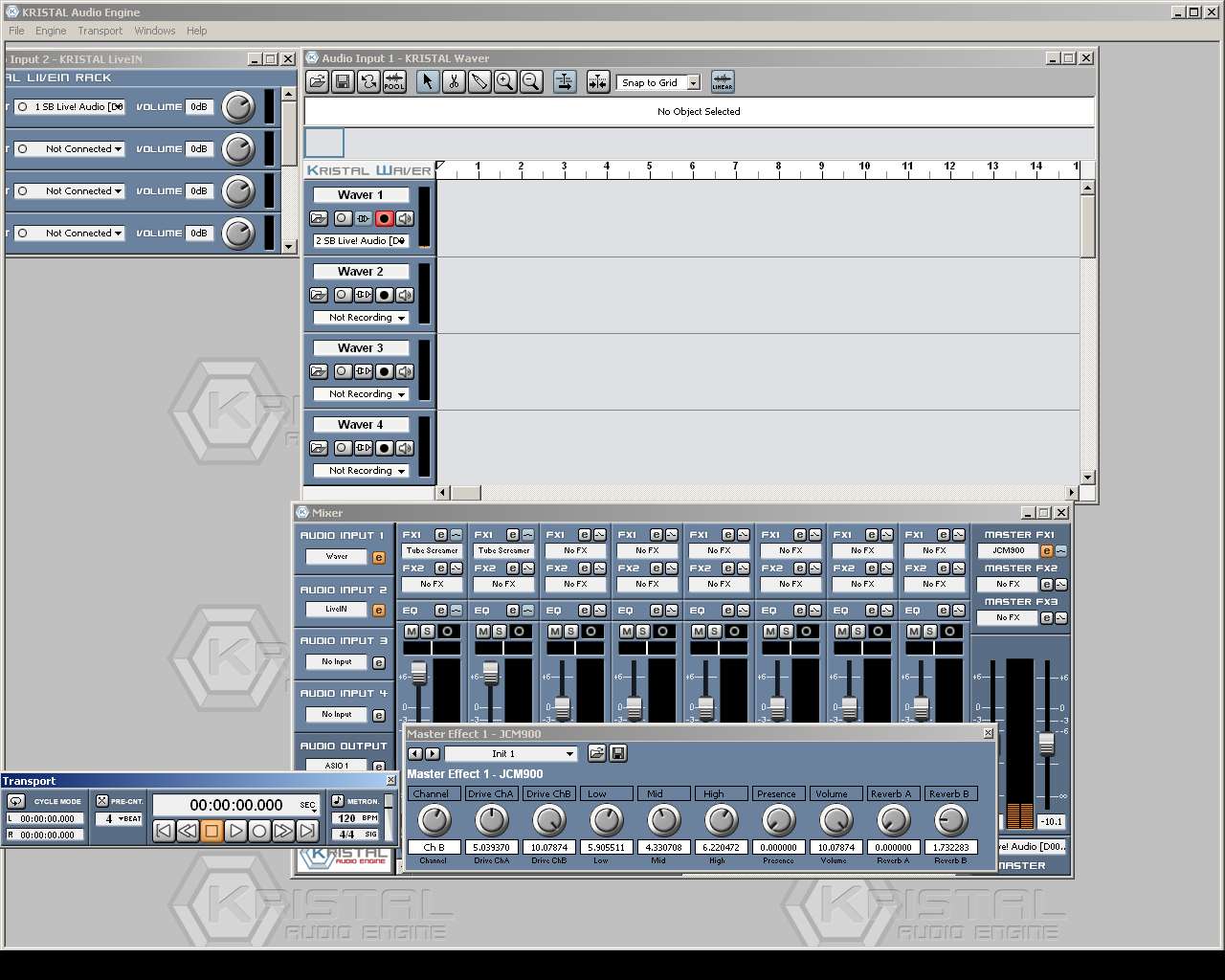Disarm recording on Waver 1

coord(384,218)
